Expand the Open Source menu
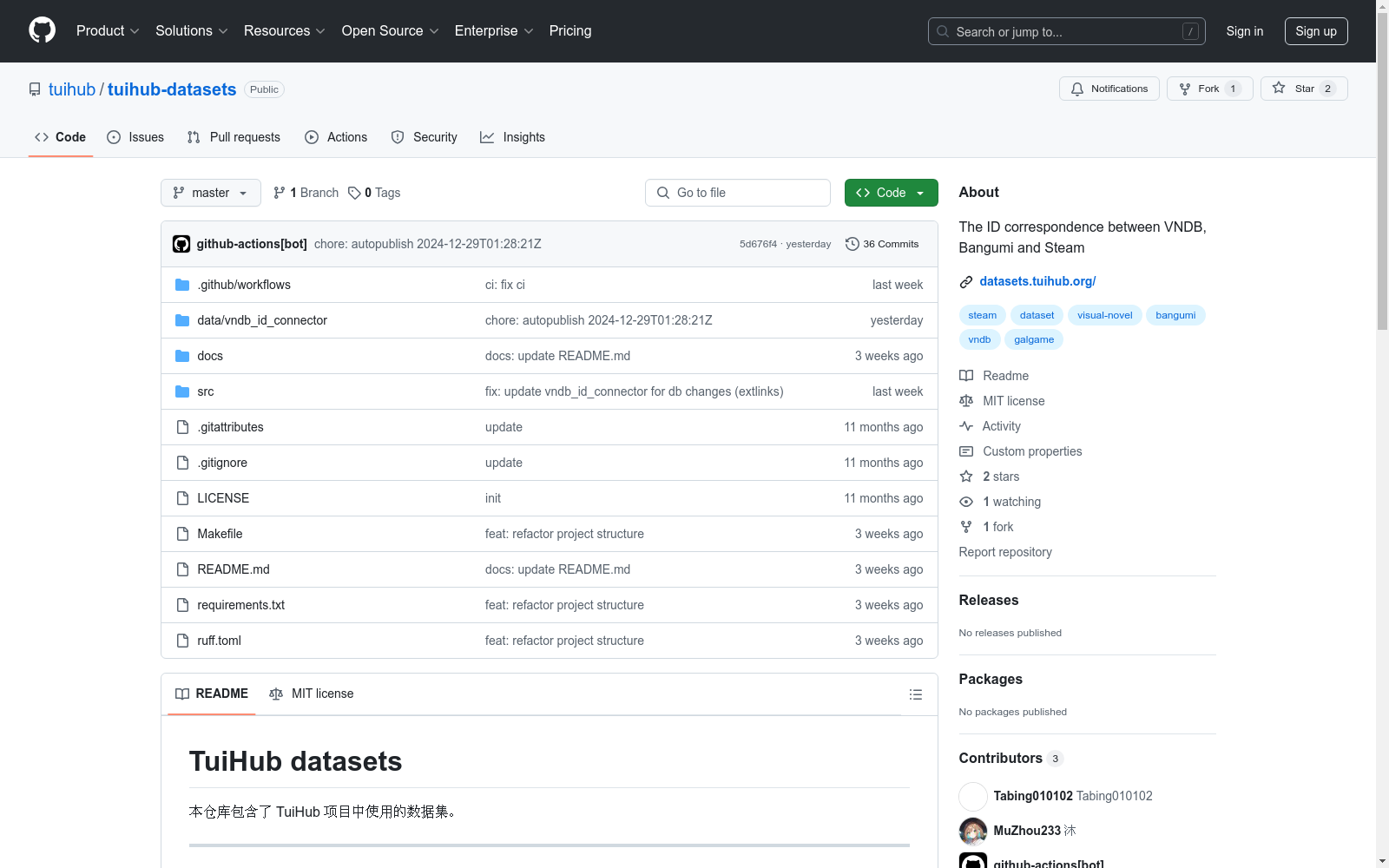This screenshot has width=1389, height=868. click(x=391, y=31)
